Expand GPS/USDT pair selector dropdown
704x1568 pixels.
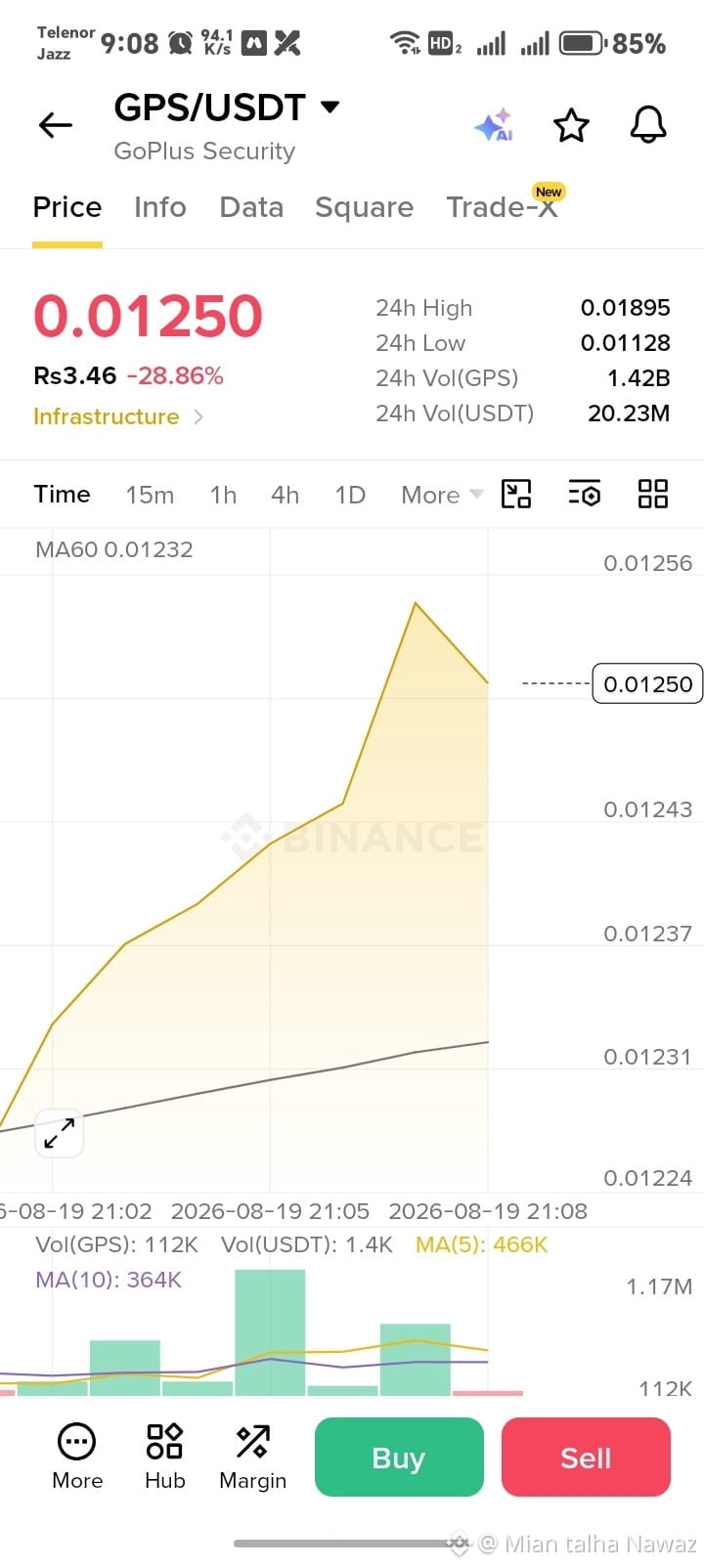click(x=330, y=107)
